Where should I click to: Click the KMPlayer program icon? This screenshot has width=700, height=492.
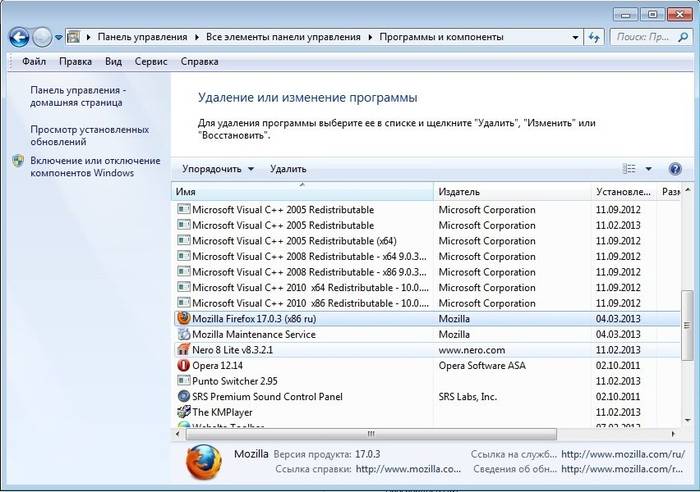tap(183, 412)
